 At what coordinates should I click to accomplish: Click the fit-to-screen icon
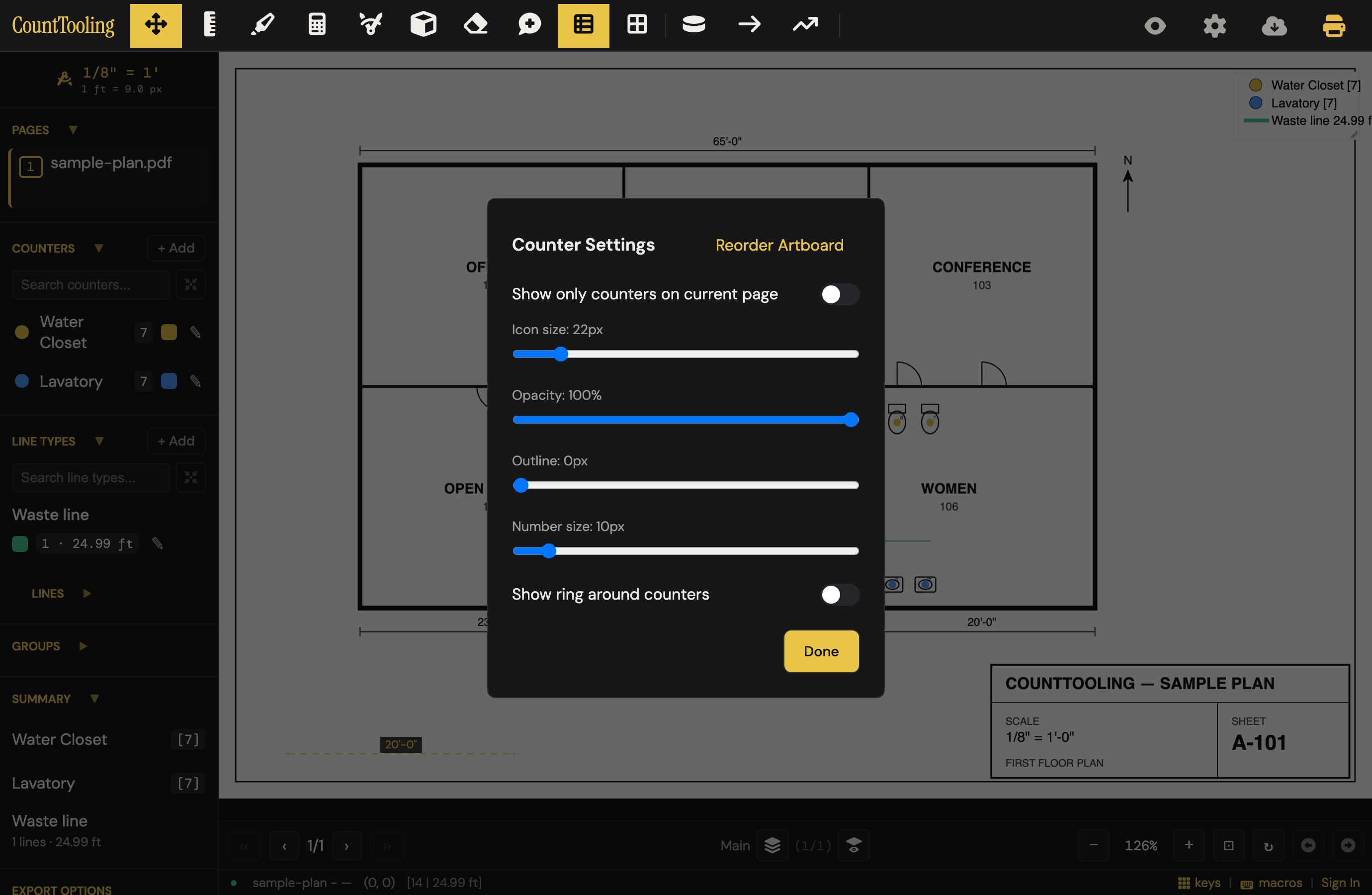1228,845
